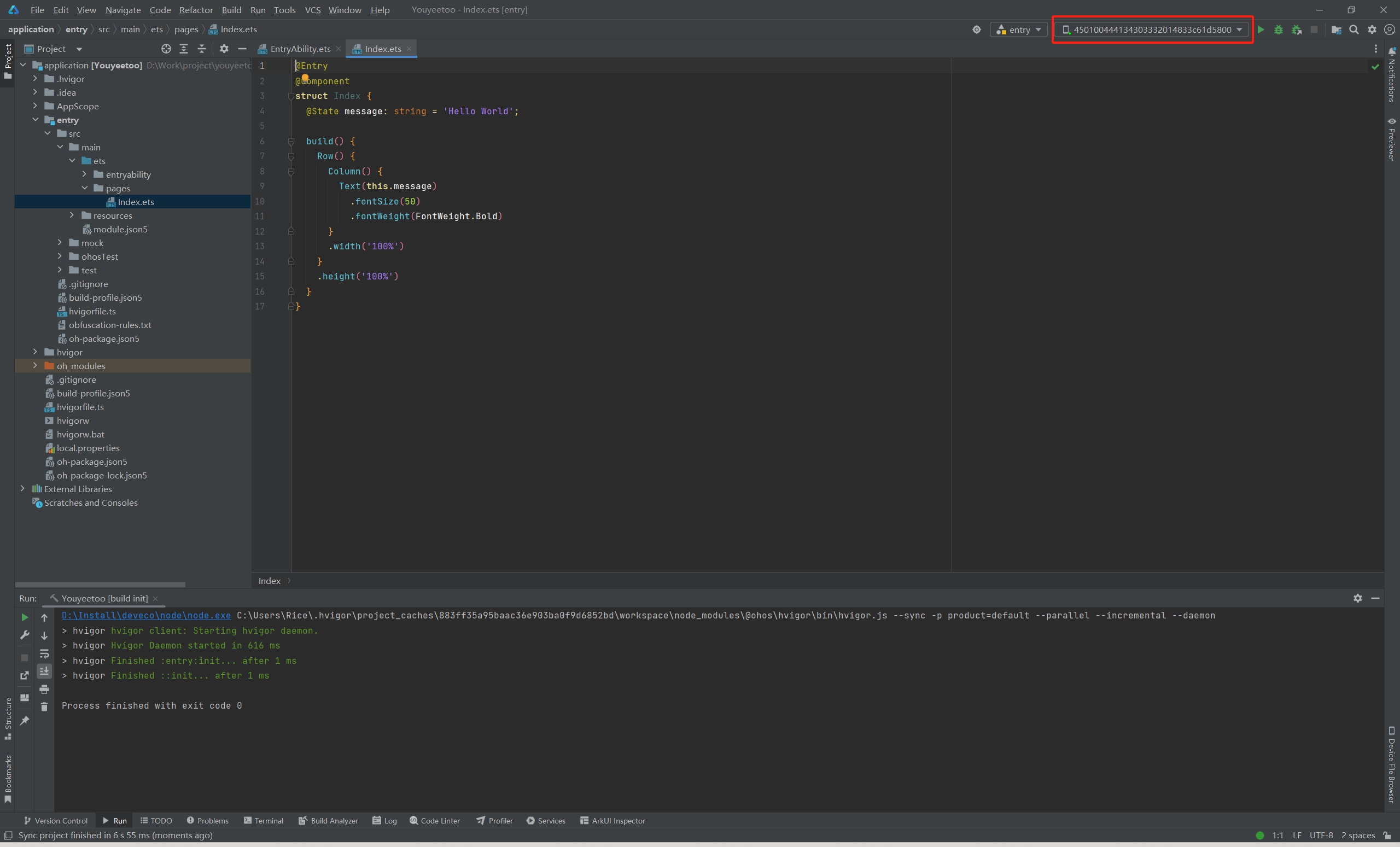Open the Build Analyzer tool window

pos(328,821)
